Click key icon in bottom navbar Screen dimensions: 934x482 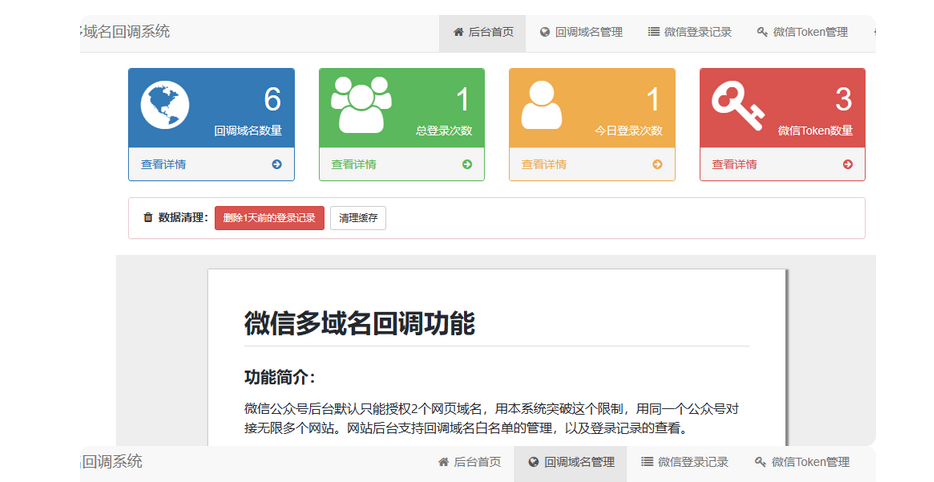[760, 462]
